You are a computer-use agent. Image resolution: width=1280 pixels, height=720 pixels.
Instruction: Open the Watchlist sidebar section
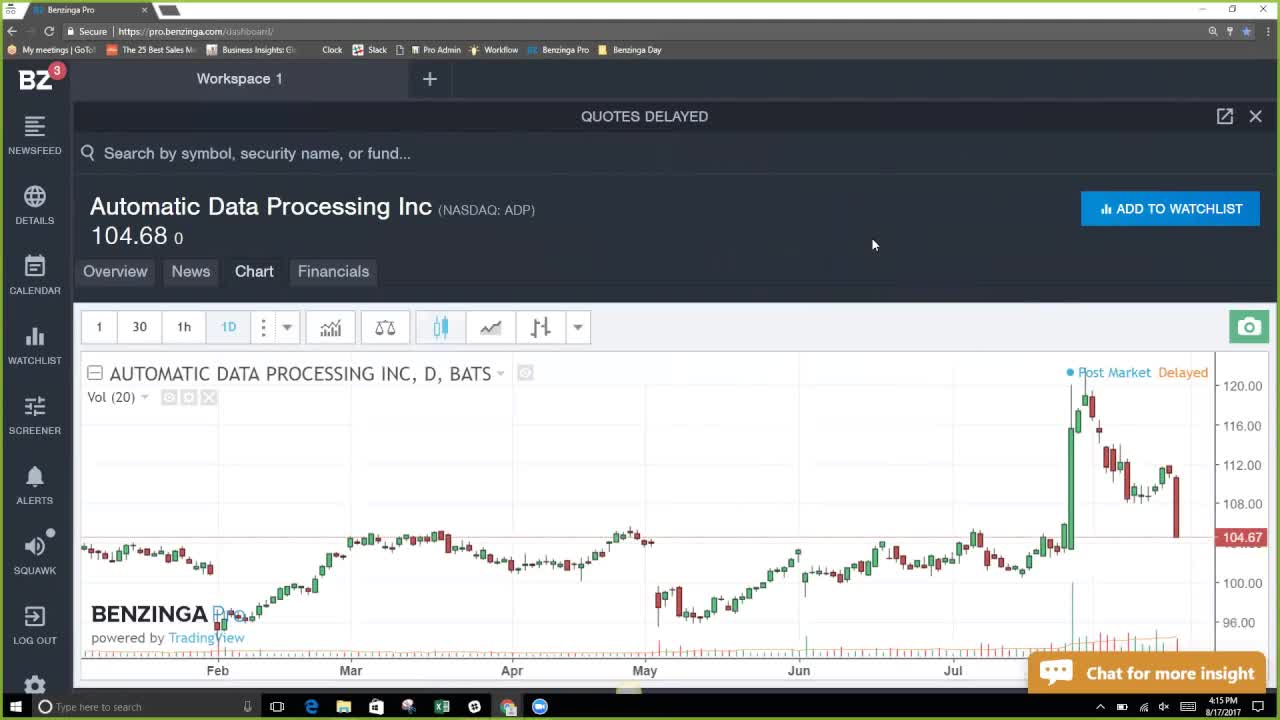click(x=35, y=345)
